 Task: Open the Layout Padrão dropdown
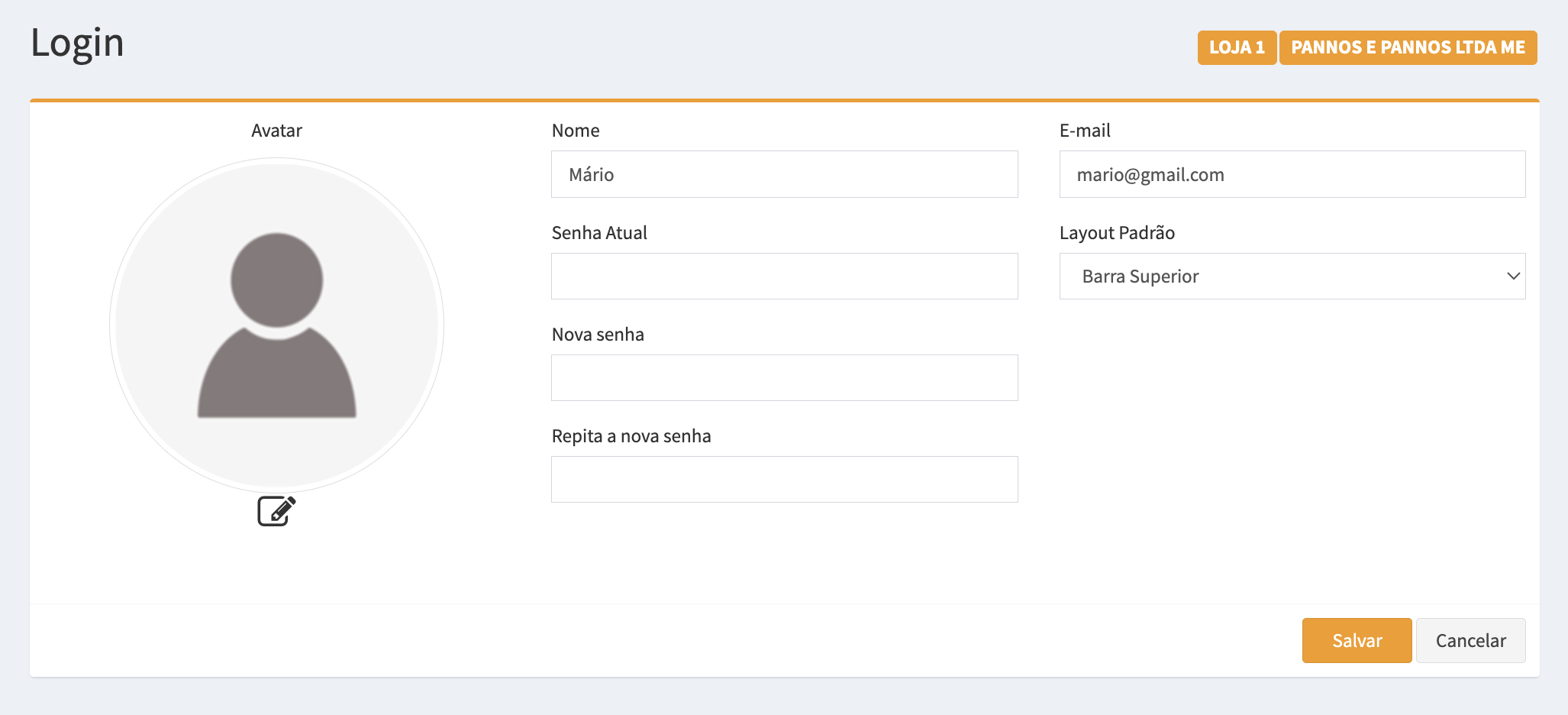coord(1292,277)
